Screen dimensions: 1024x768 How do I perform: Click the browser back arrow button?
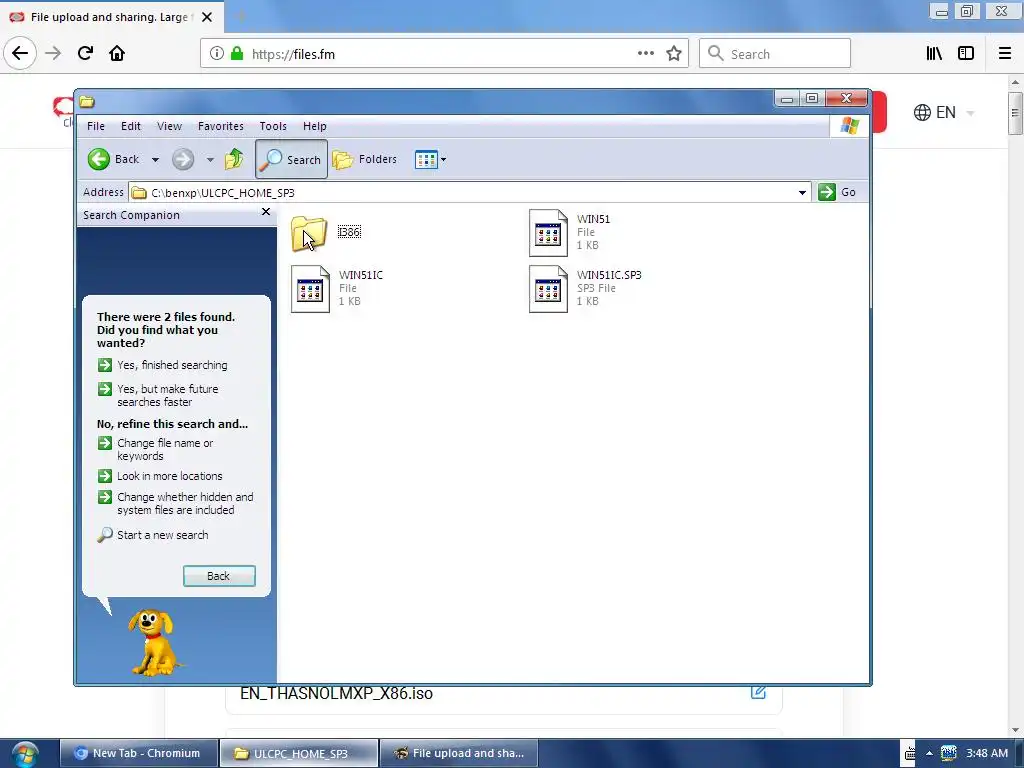pyautogui.click(x=20, y=53)
